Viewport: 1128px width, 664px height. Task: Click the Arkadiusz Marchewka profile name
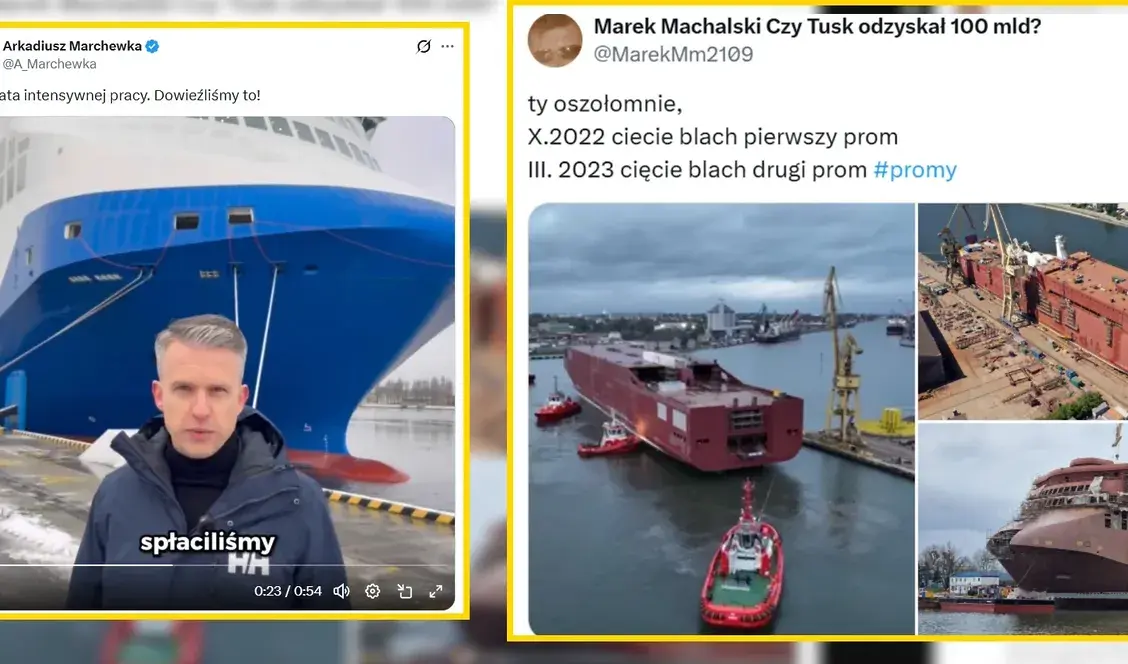point(72,46)
